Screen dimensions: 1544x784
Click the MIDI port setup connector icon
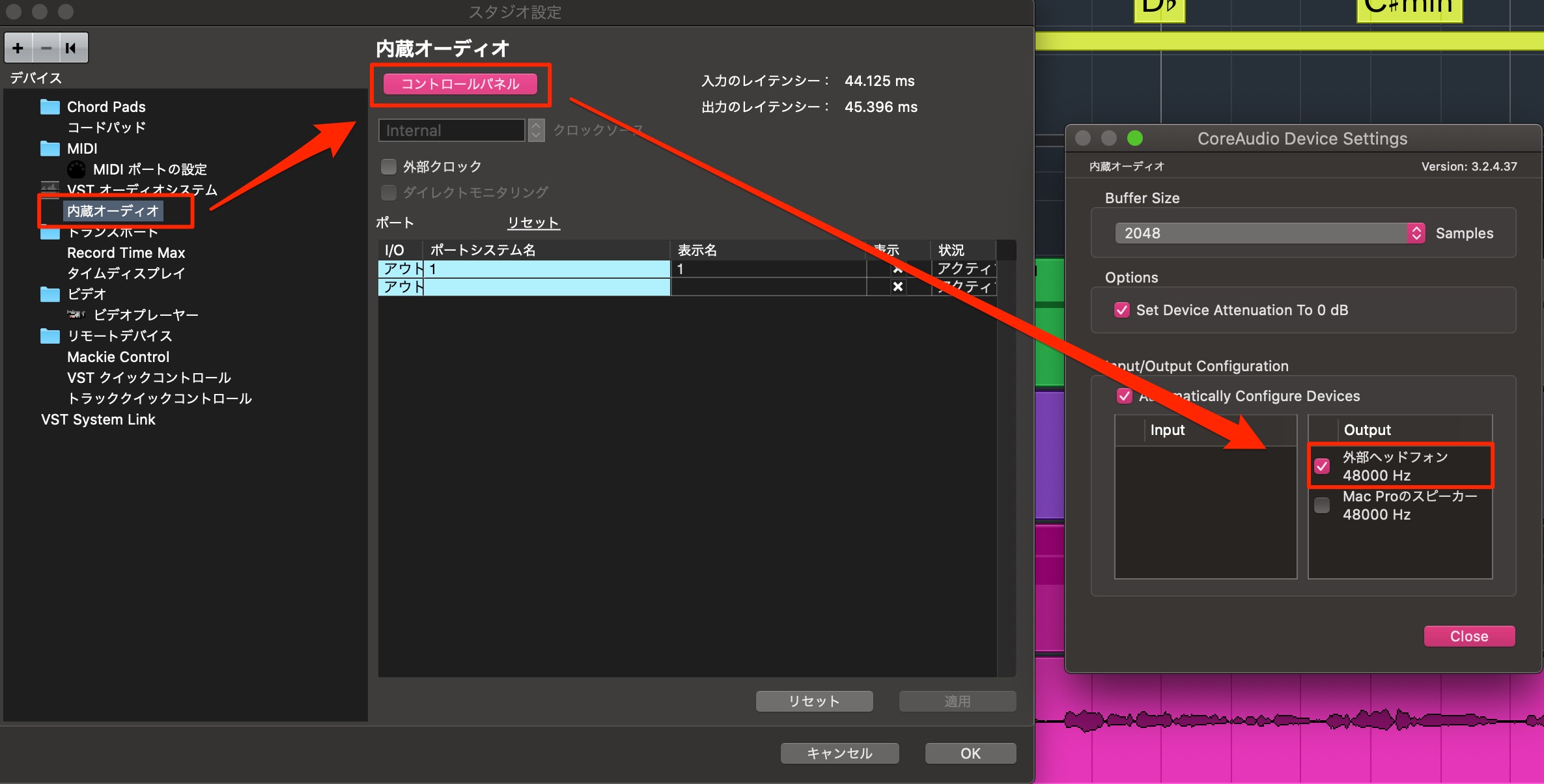pos(76,169)
